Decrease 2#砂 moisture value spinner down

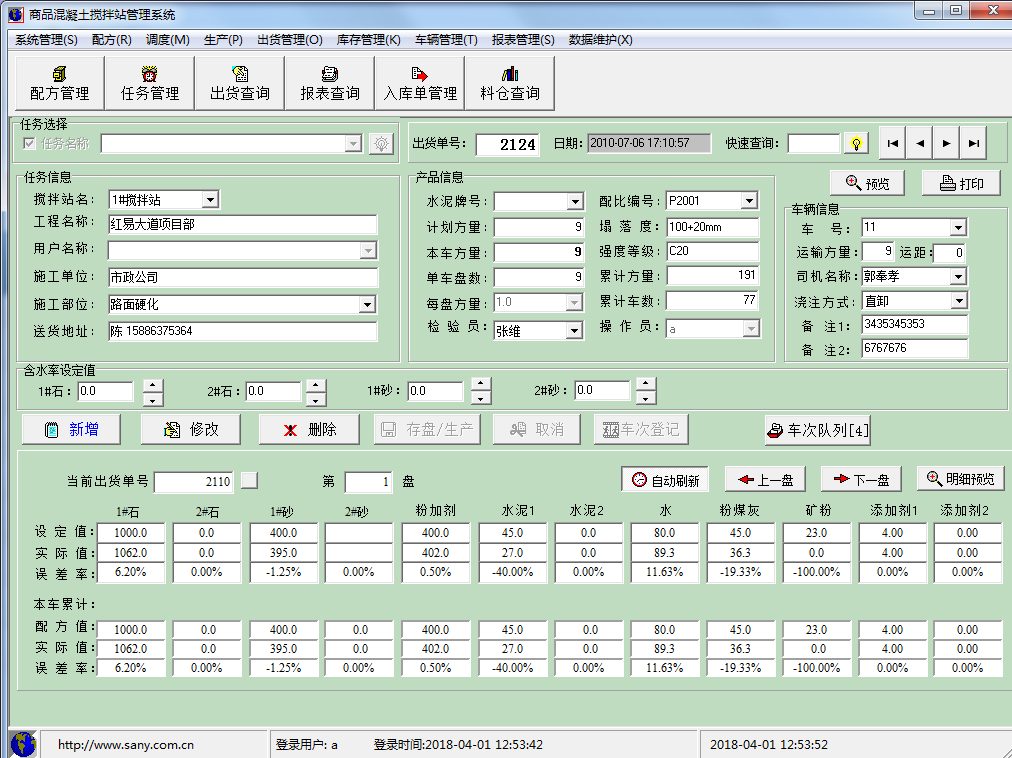click(645, 398)
